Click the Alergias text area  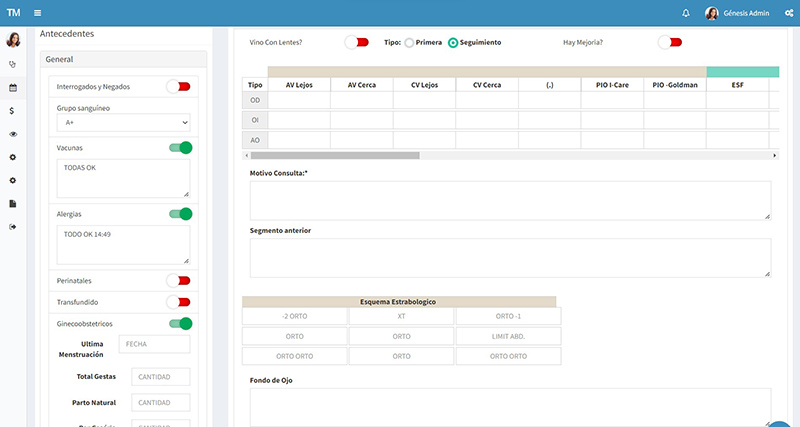pyautogui.click(x=123, y=245)
